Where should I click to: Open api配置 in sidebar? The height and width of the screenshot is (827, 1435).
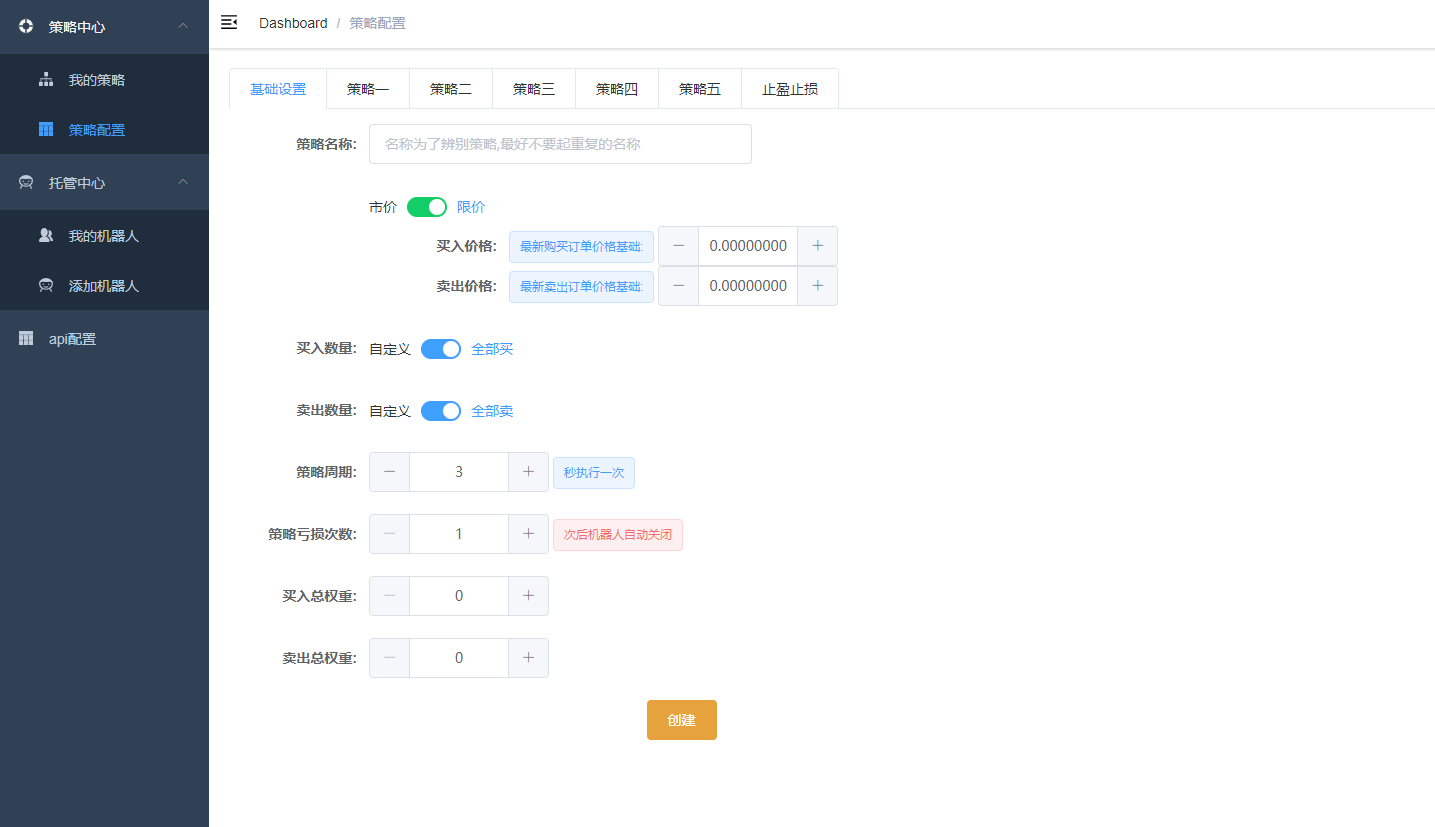(x=104, y=339)
